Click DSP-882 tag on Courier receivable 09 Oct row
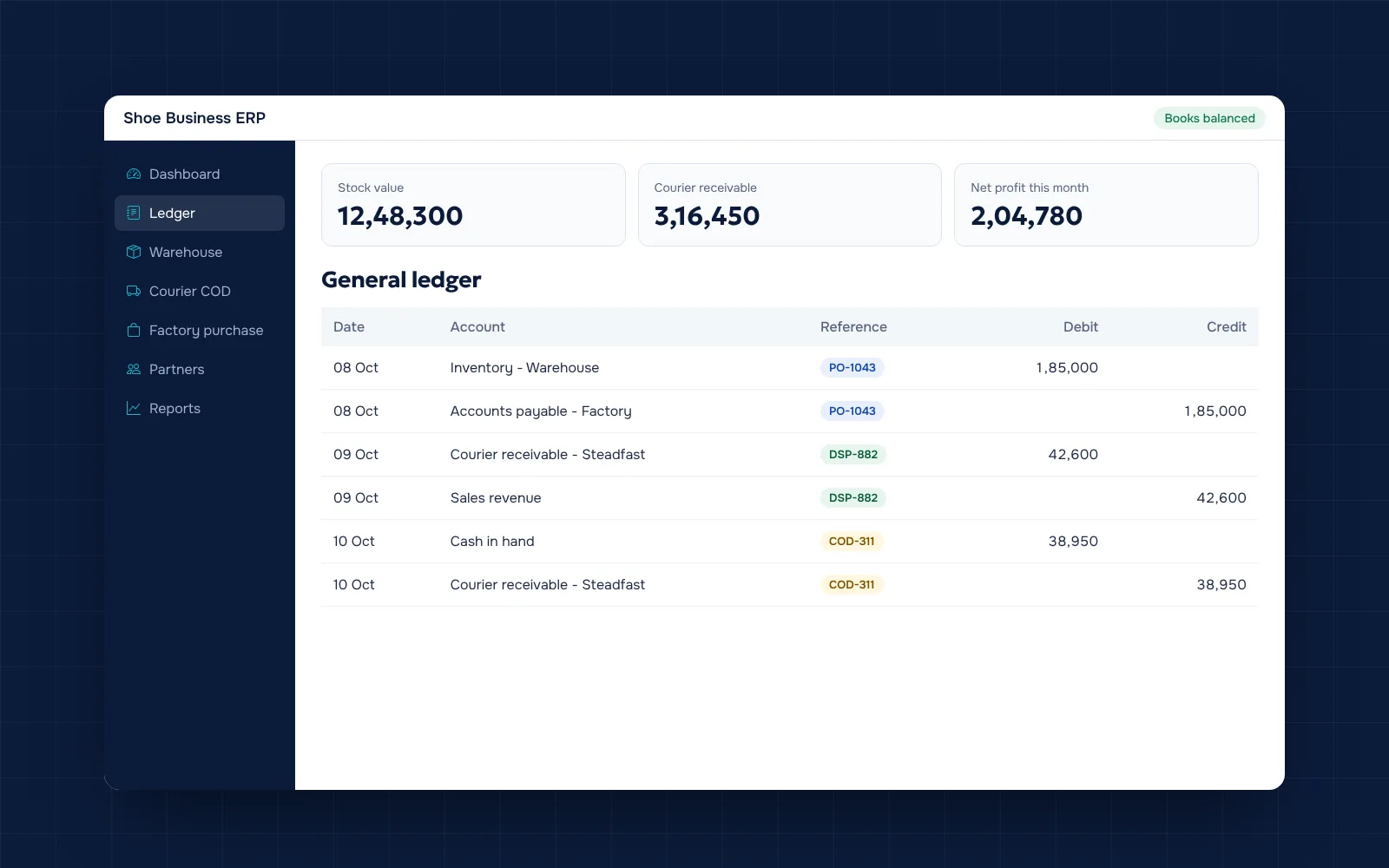Screen dimensions: 1389x868 point(853,454)
